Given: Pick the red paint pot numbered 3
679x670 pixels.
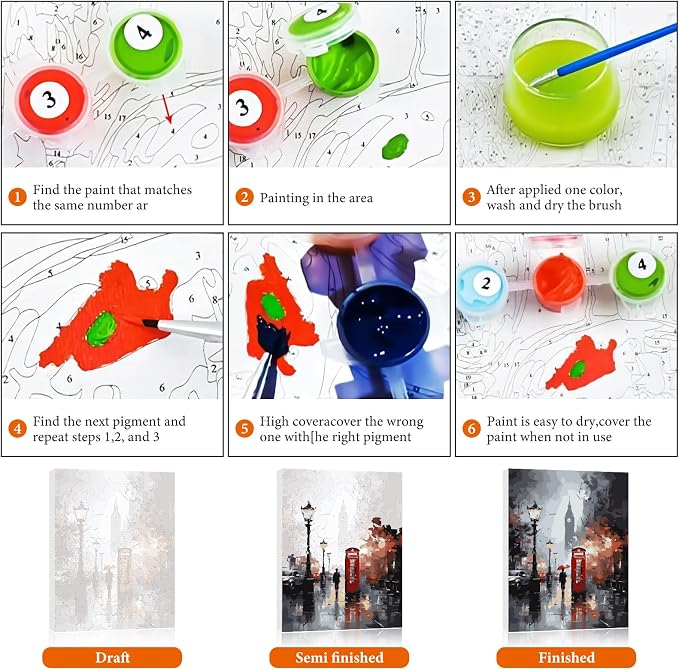Looking at the screenshot, I should tap(52, 101).
